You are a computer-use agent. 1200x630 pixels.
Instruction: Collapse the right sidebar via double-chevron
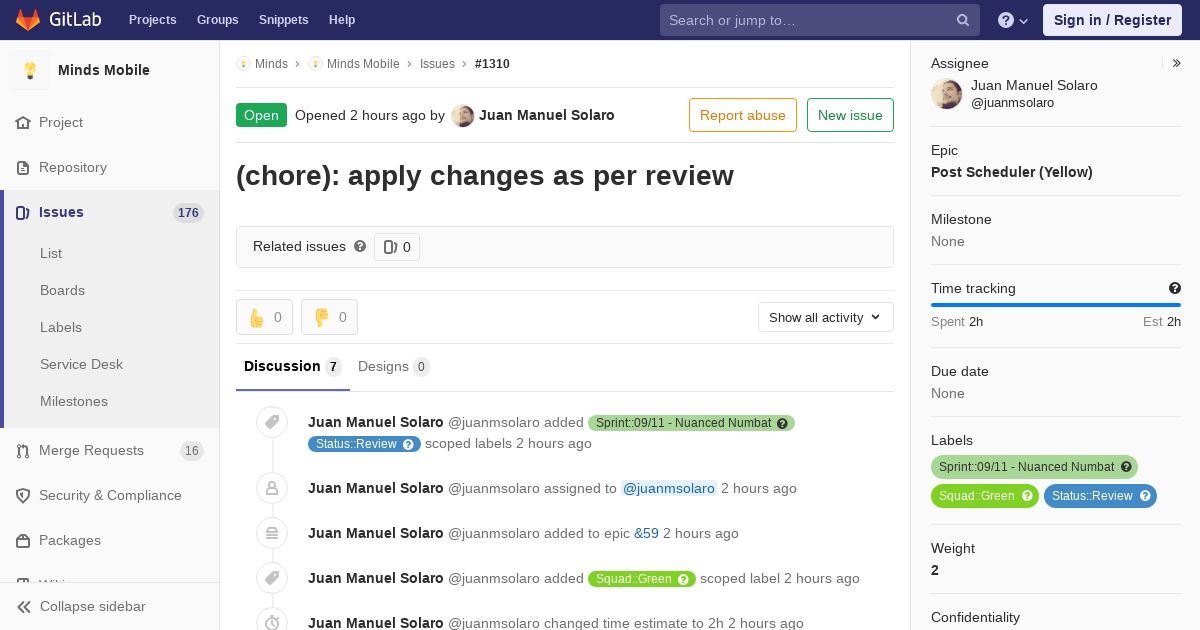1177,63
